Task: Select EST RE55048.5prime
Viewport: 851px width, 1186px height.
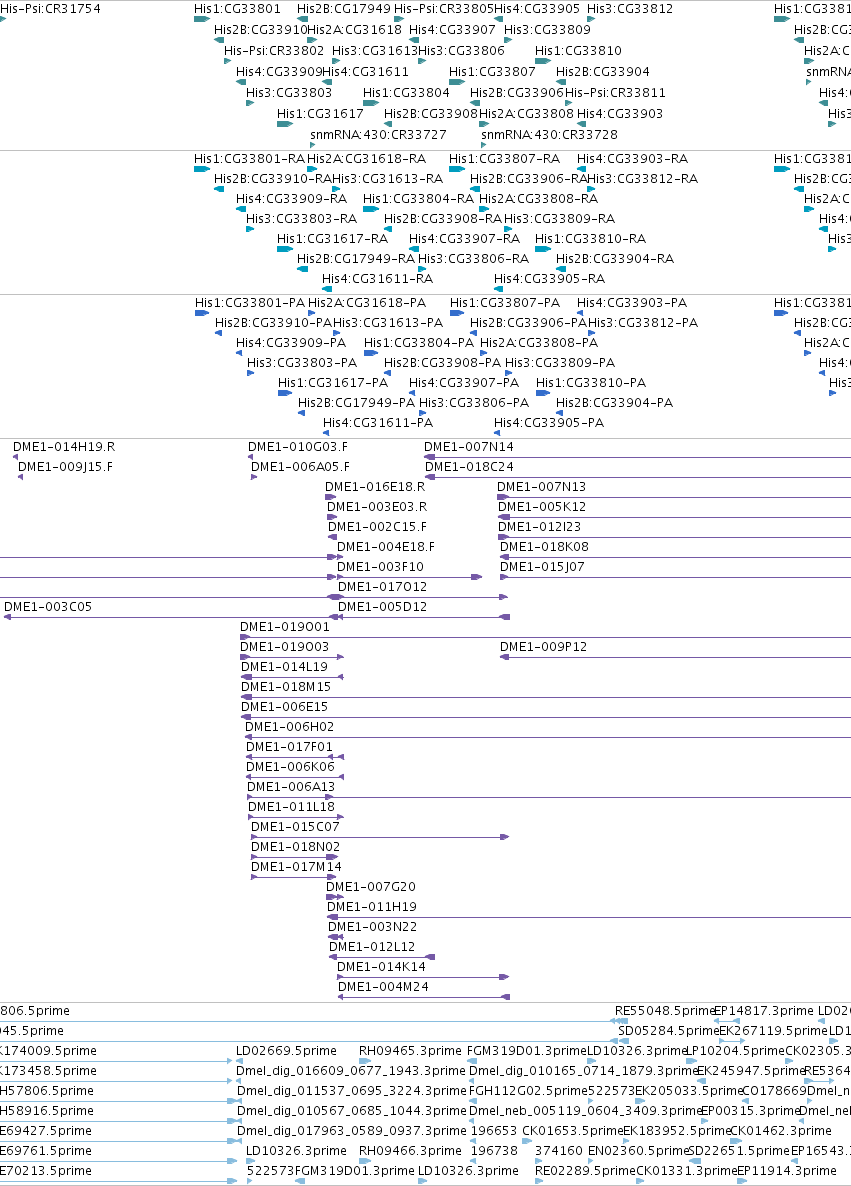Action: tap(665, 1011)
